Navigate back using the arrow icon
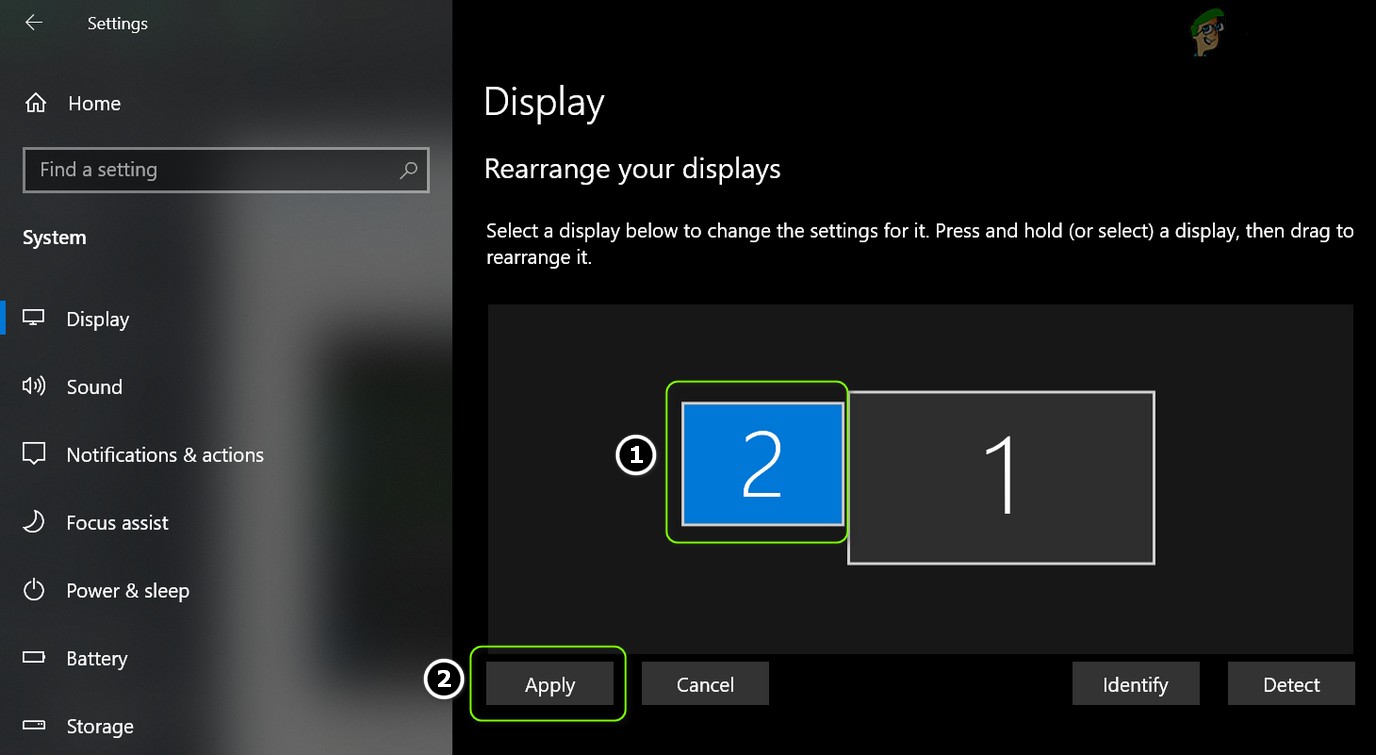The image size is (1376, 755). [x=33, y=22]
